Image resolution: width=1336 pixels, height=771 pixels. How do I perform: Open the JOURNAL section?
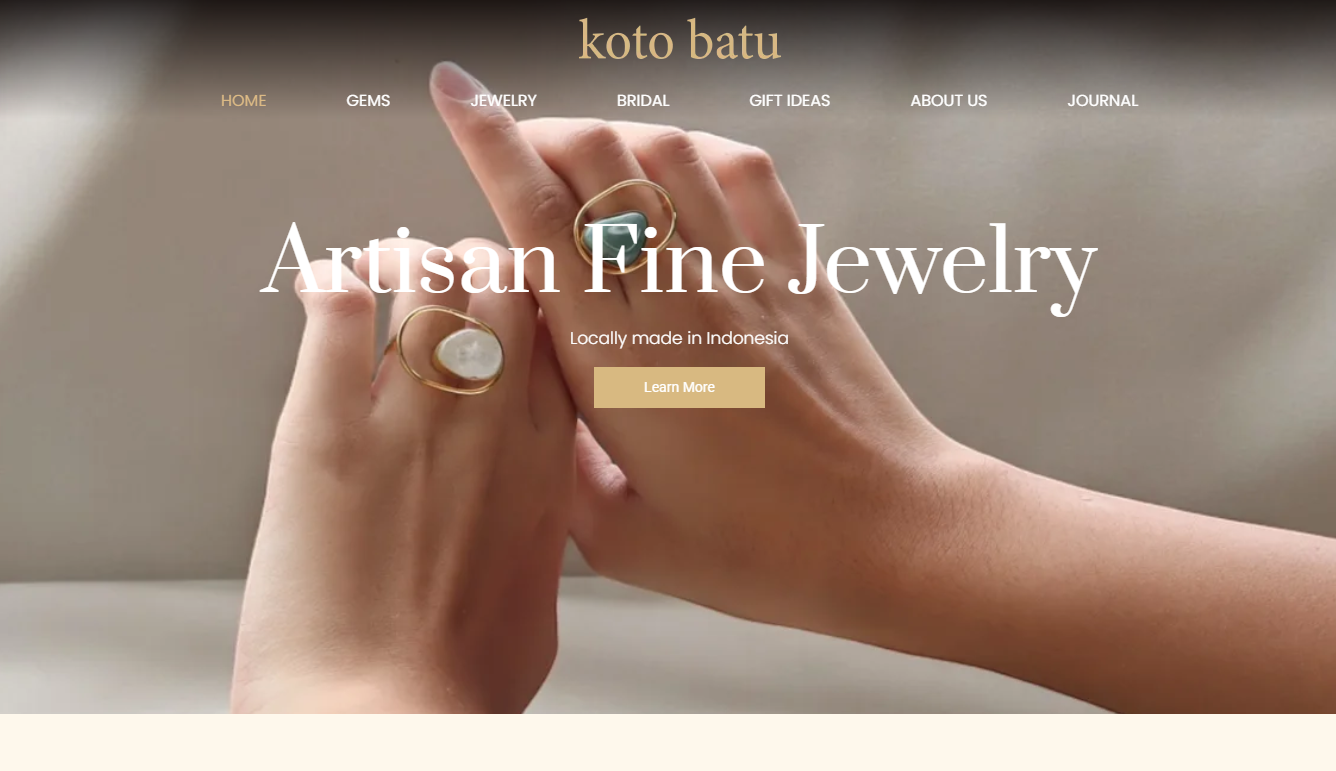1102,101
